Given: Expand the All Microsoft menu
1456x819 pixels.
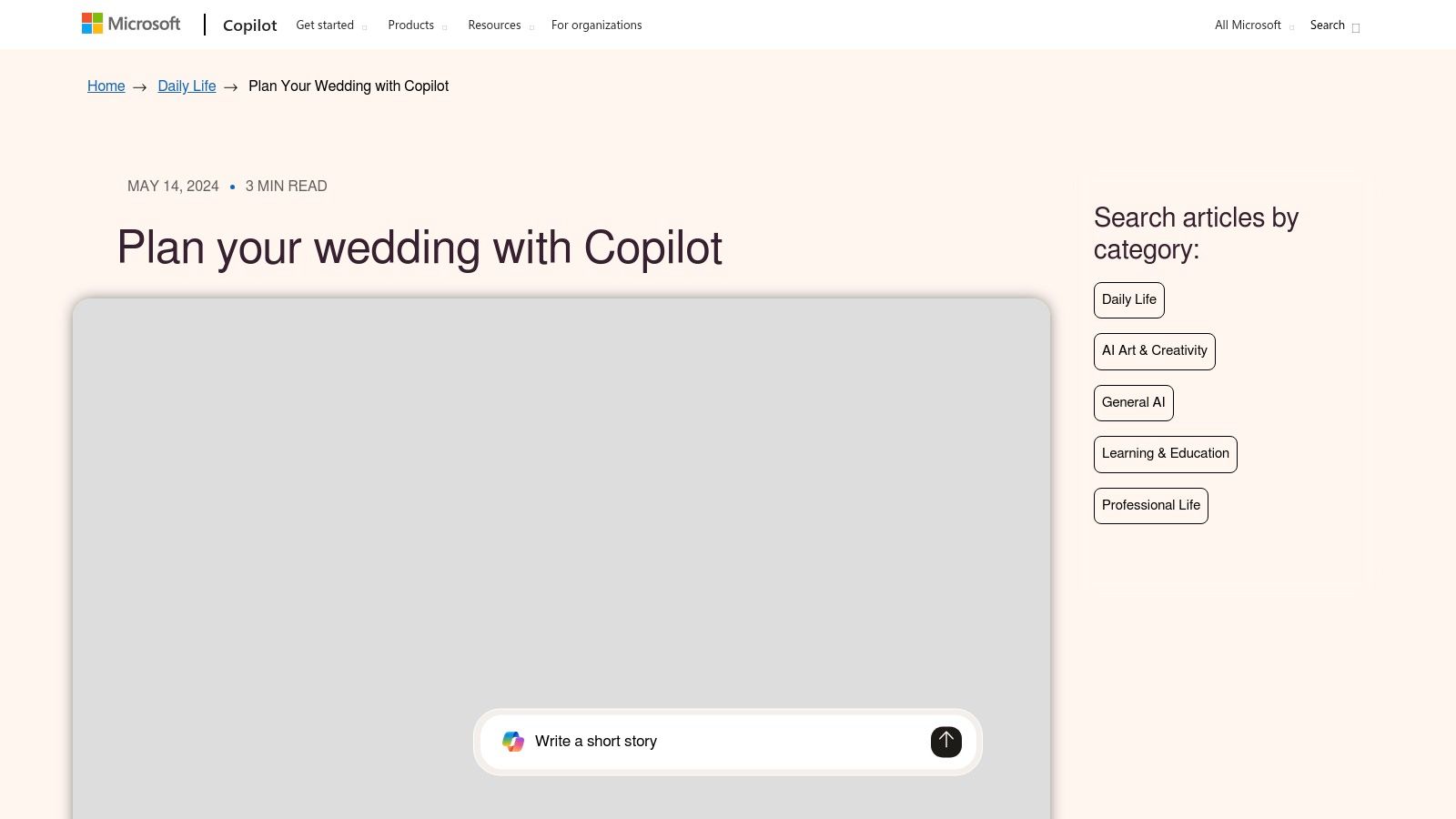Looking at the screenshot, I should [1253, 25].
